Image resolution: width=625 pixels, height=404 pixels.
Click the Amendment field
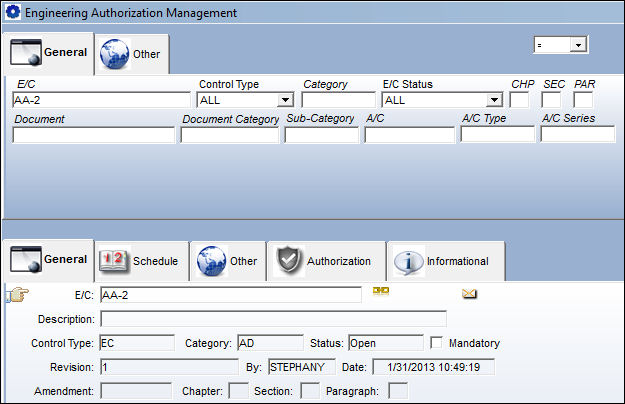(x=136, y=391)
